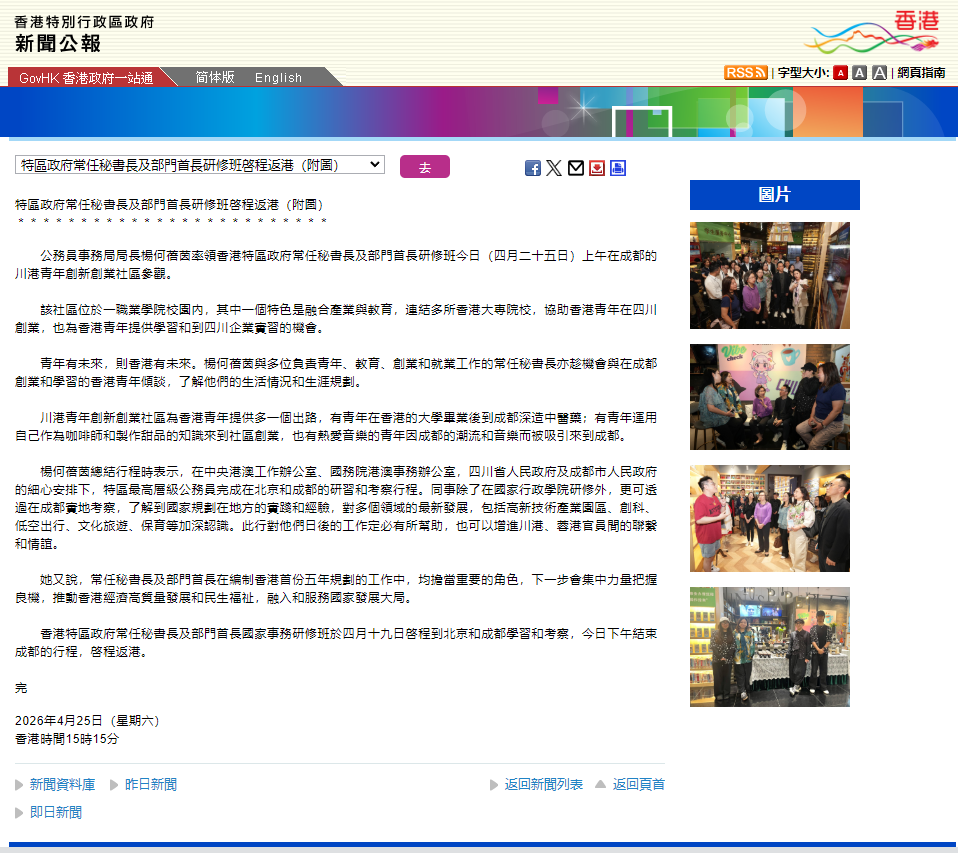This screenshot has height=853, width=958.
Task: Open the orange RSS feed button
Action: point(746,72)
